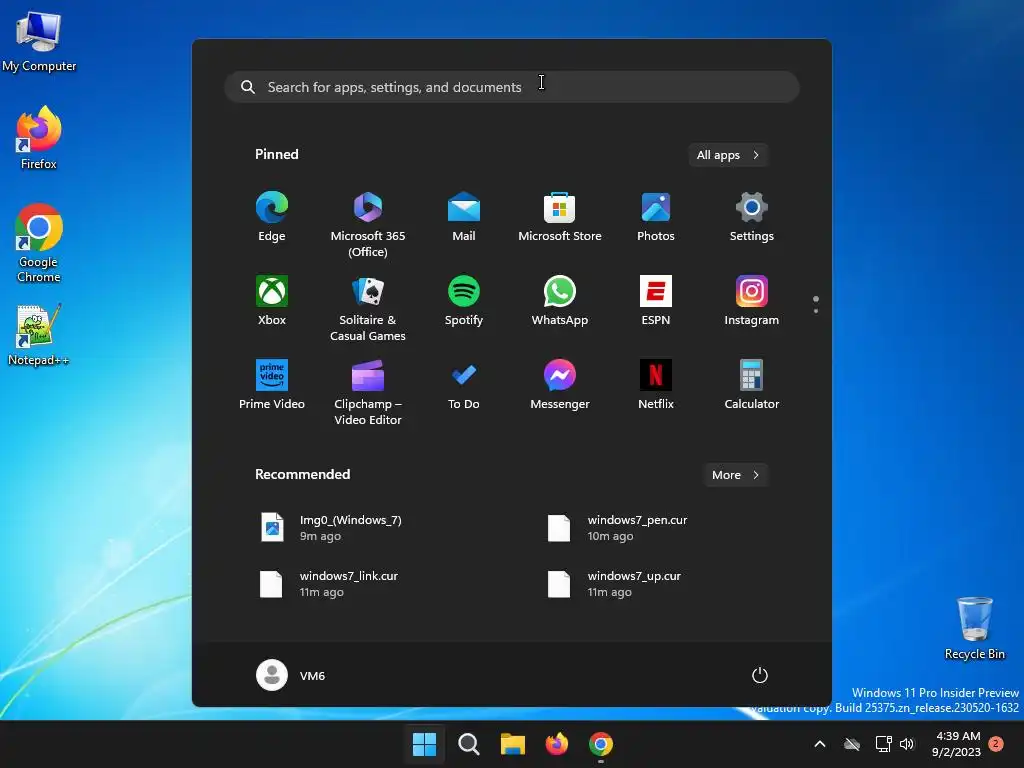Viewport: 1024px width, 768px height.
Task: Open Clipchamp Video Editor
Action: (x=368, y=392)
